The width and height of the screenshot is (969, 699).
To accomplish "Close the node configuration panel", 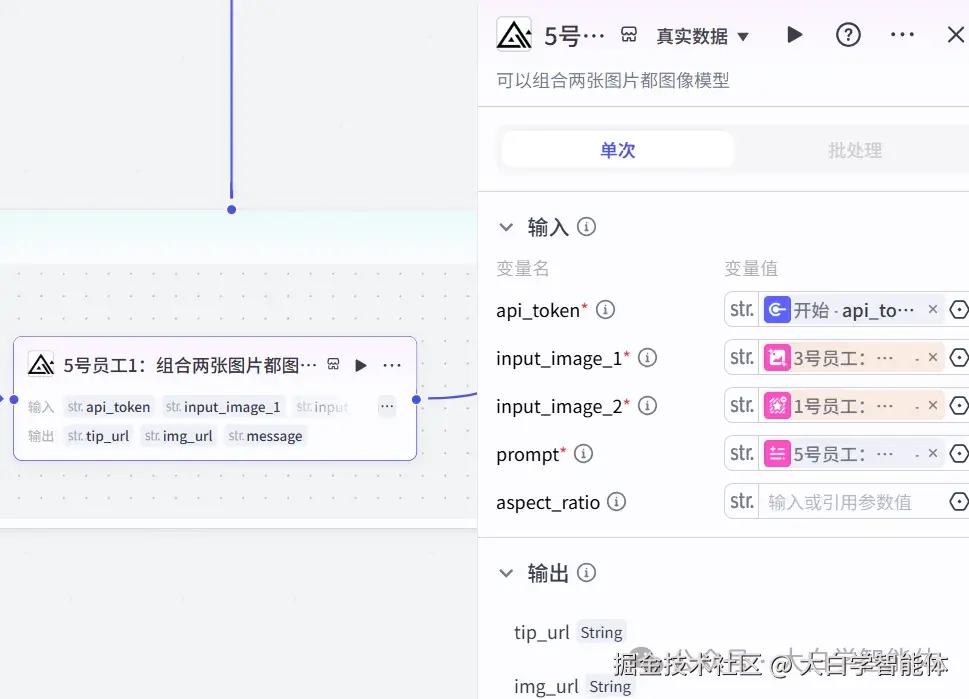I will pyautogui.click(x=955, y=35).
